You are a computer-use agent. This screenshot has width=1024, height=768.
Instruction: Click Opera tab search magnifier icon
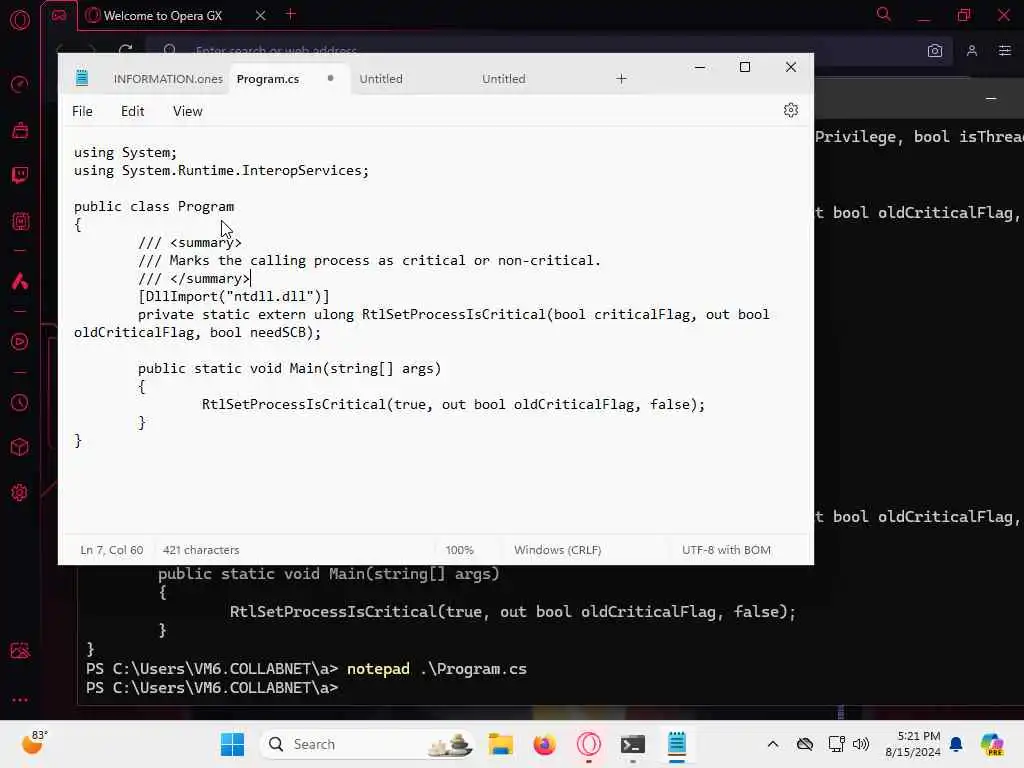[x=884, y=14]
